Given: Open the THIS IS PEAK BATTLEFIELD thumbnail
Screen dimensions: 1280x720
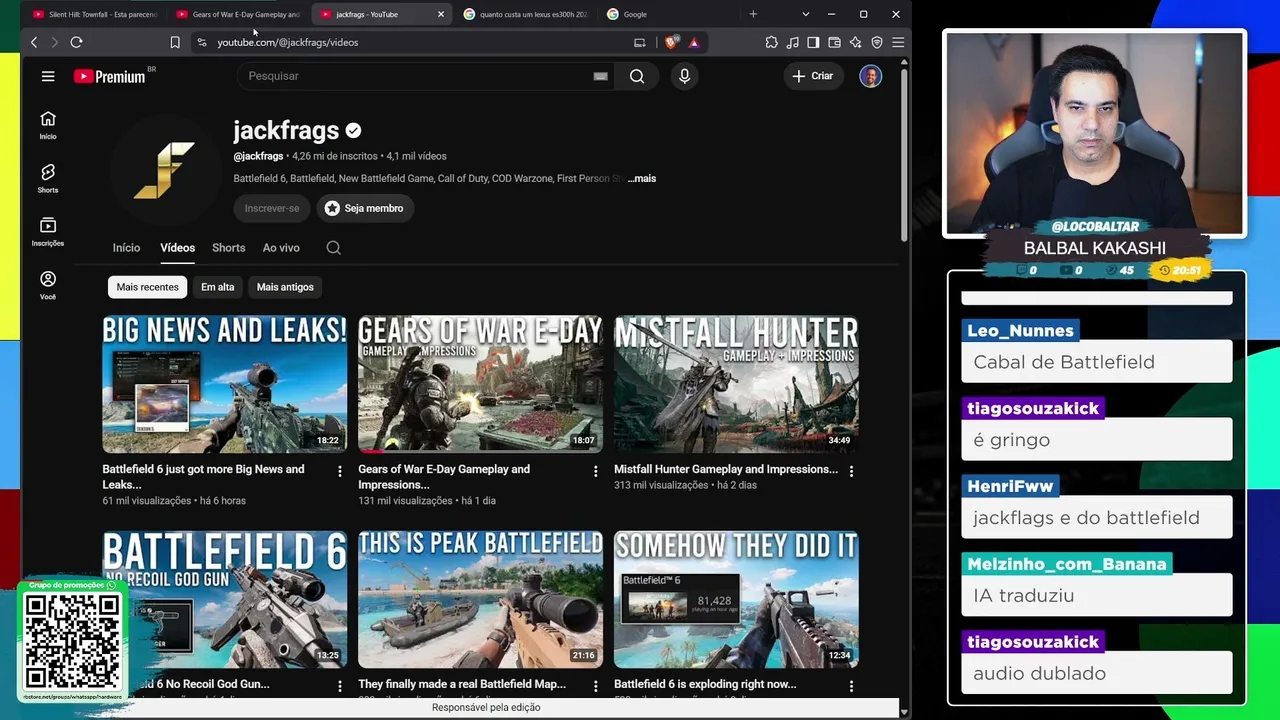Looking at the screenshot, I should point(481,599).
